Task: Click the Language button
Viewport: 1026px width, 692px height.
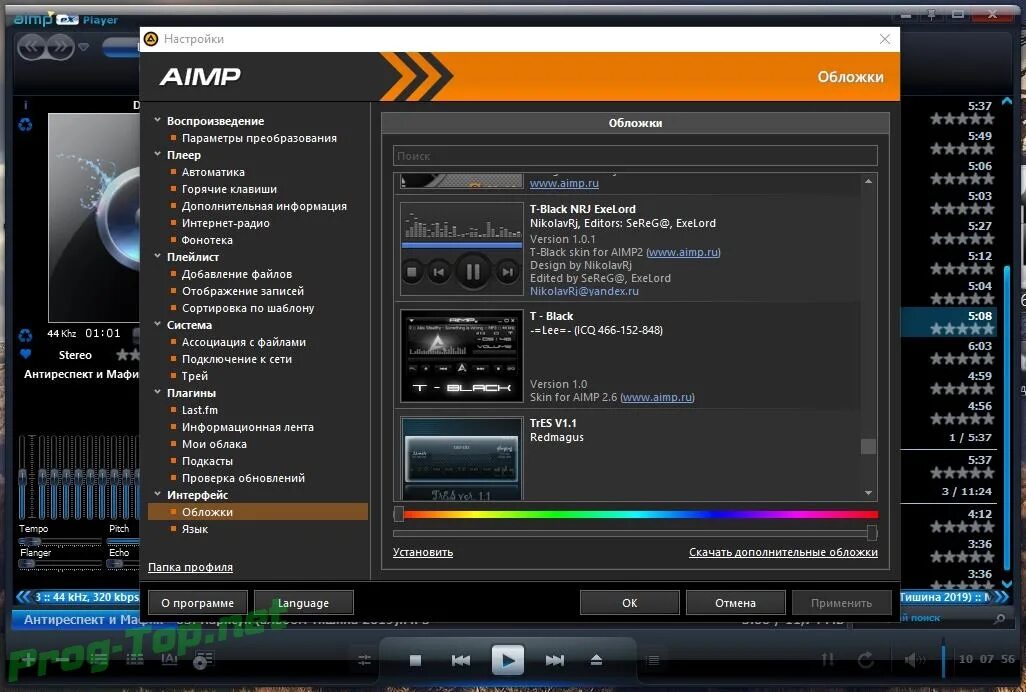Action: [304, 603]
